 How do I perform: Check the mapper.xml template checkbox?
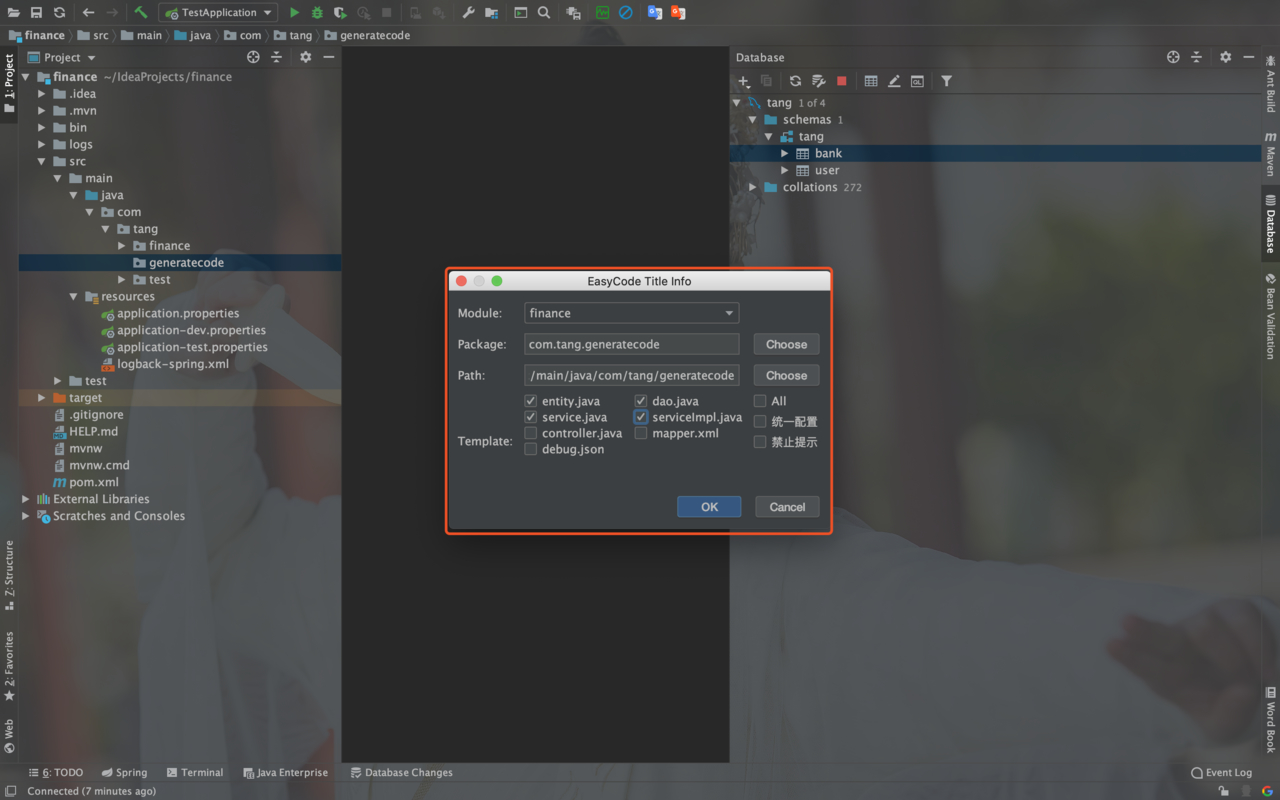tap(641, 433)
